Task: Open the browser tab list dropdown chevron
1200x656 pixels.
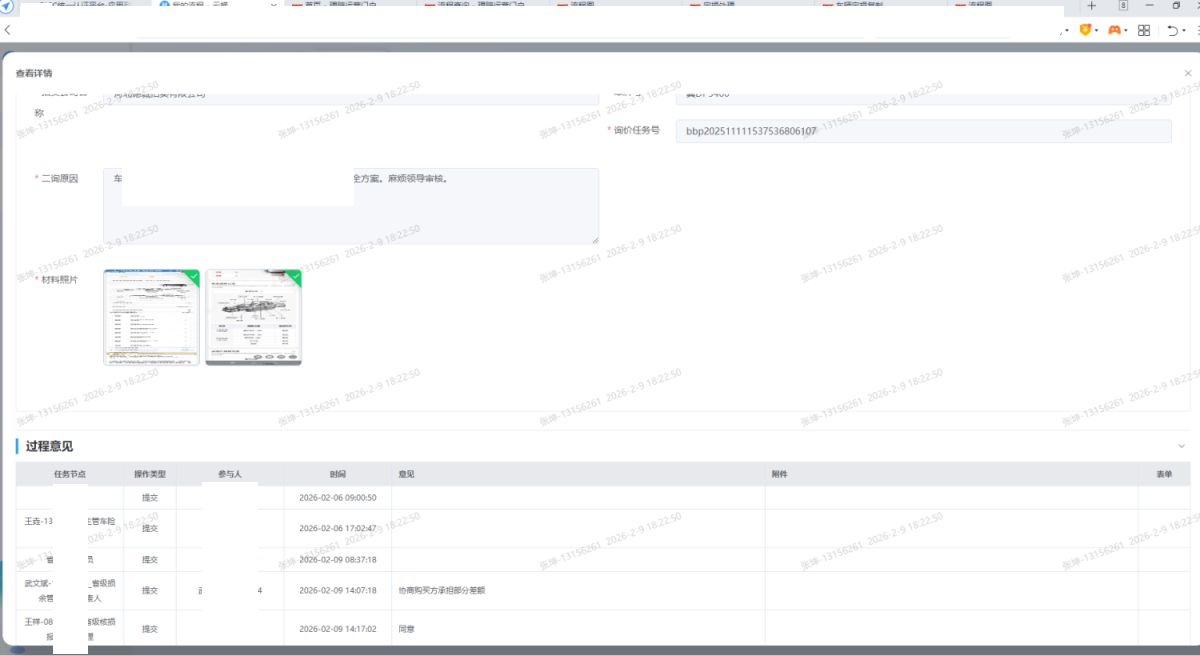Action: [275, 6]
